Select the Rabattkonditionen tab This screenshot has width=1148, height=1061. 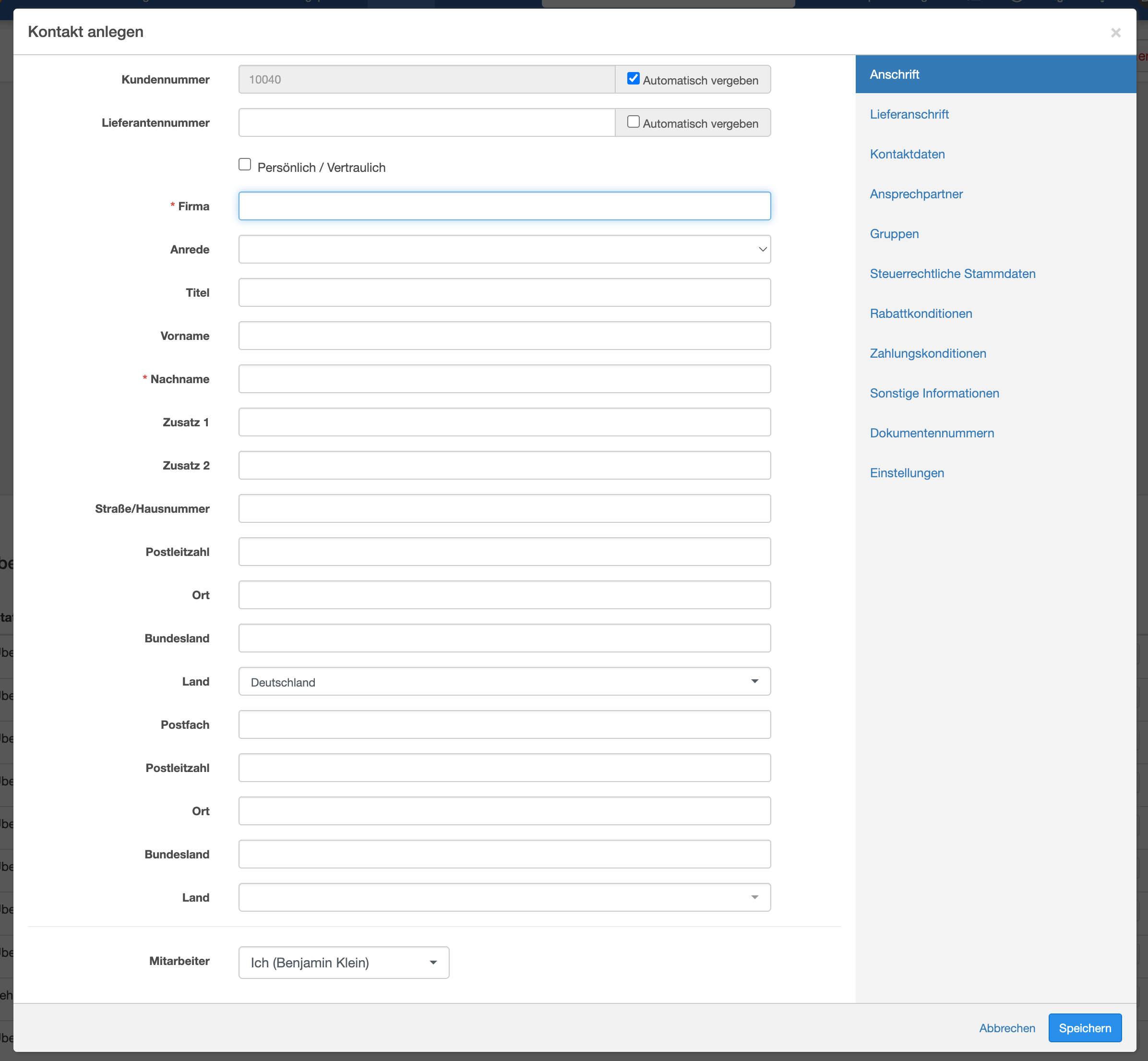[x=921, y=313]
